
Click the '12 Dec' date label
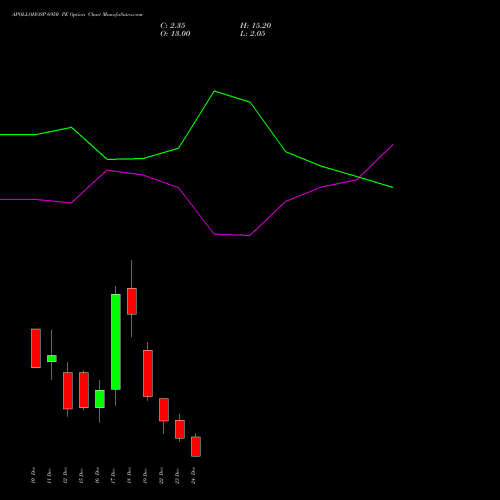coord(65,475)
